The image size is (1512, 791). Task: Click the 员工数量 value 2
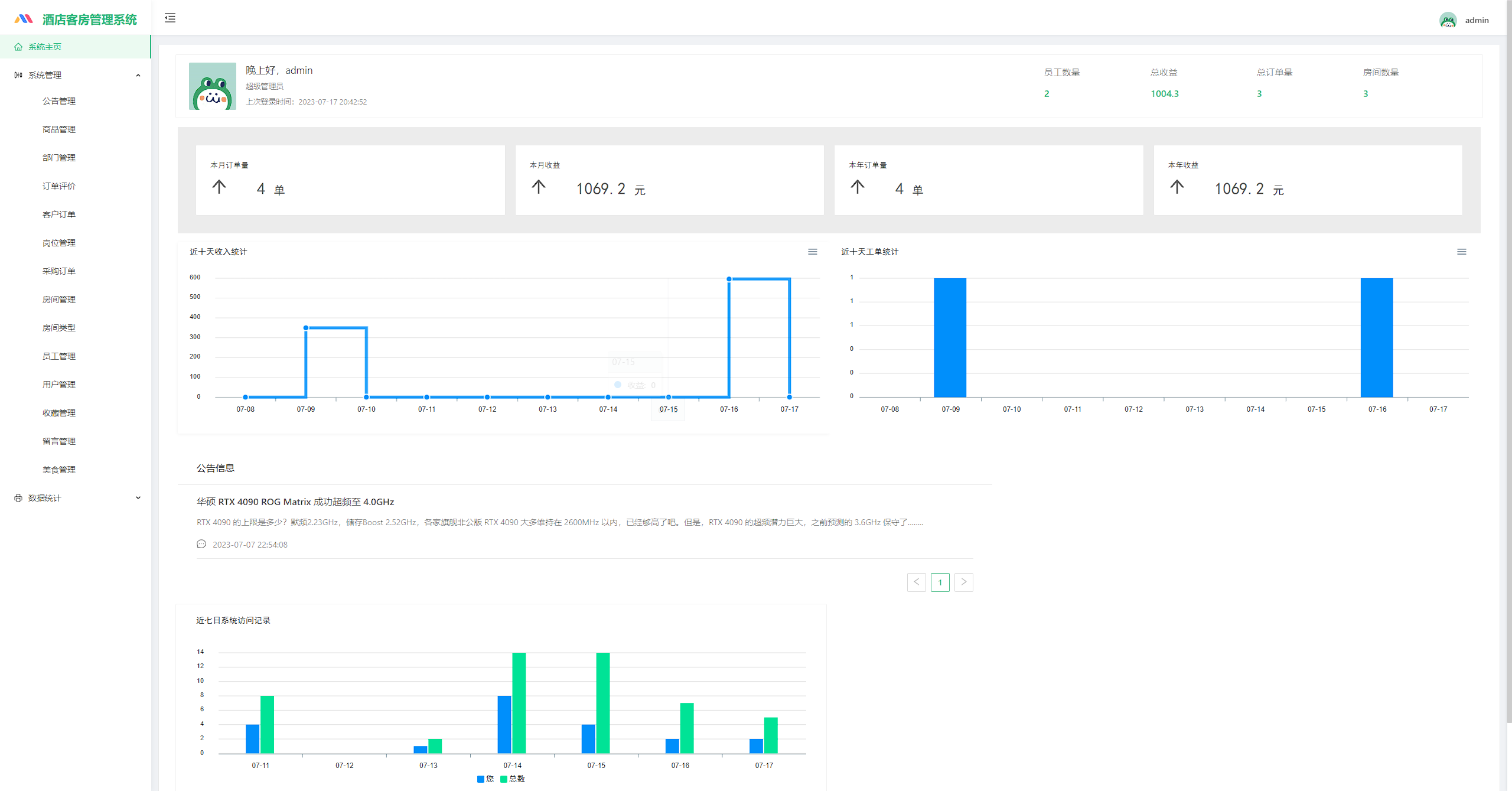click(1047, 93)
